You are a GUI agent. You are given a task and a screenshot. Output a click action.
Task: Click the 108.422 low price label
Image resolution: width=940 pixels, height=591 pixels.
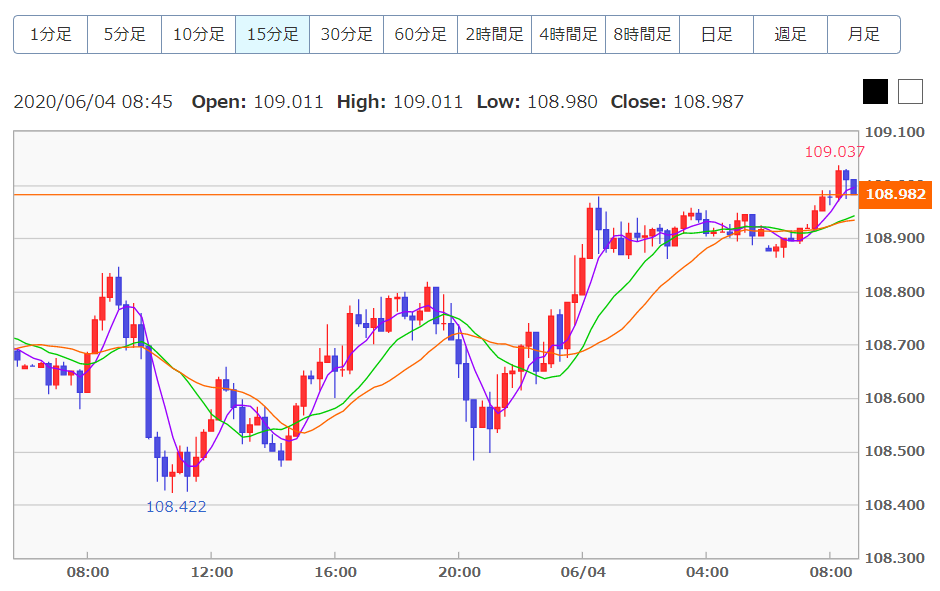[176, 506]
